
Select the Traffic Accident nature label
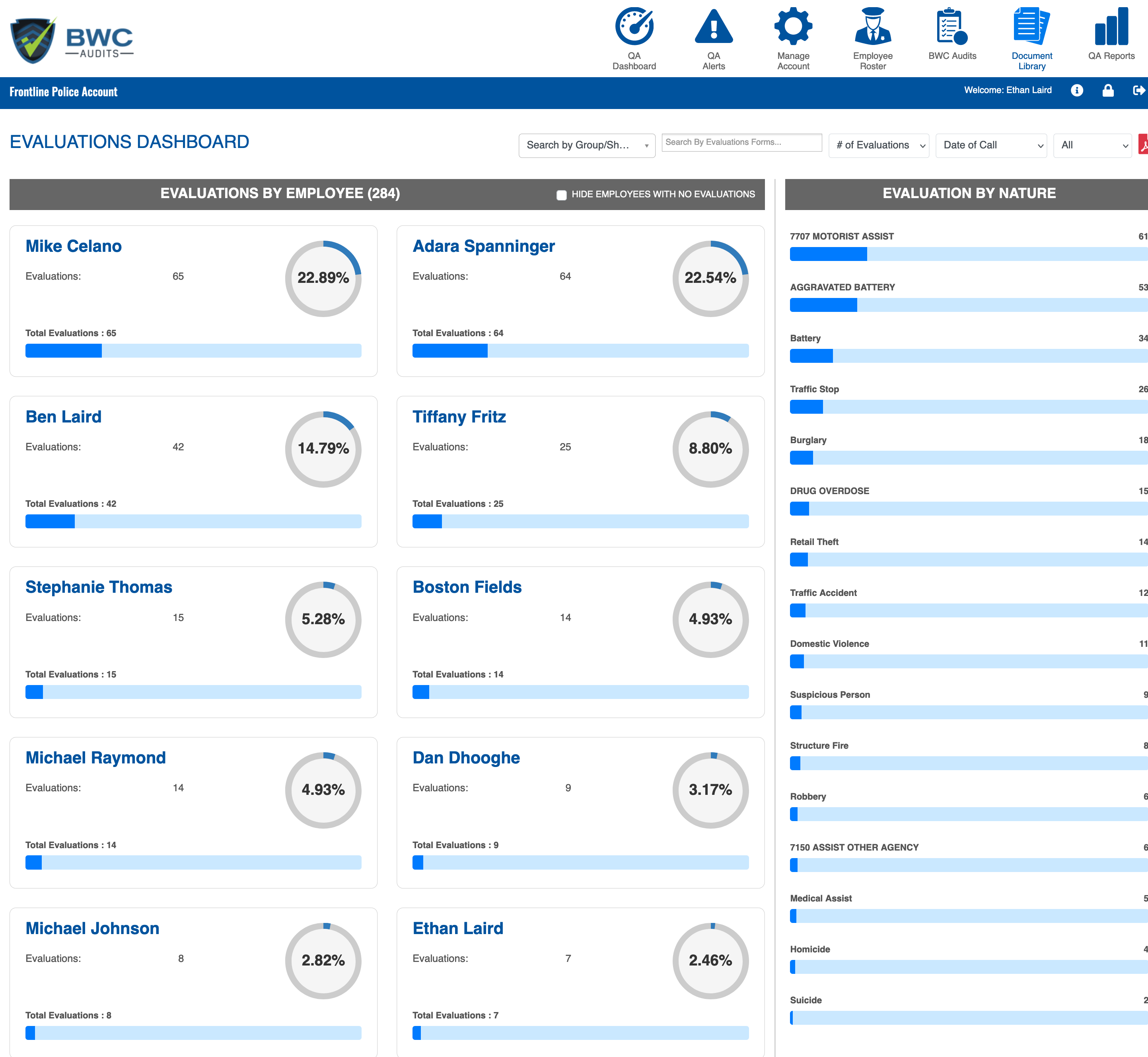[823, 593]
